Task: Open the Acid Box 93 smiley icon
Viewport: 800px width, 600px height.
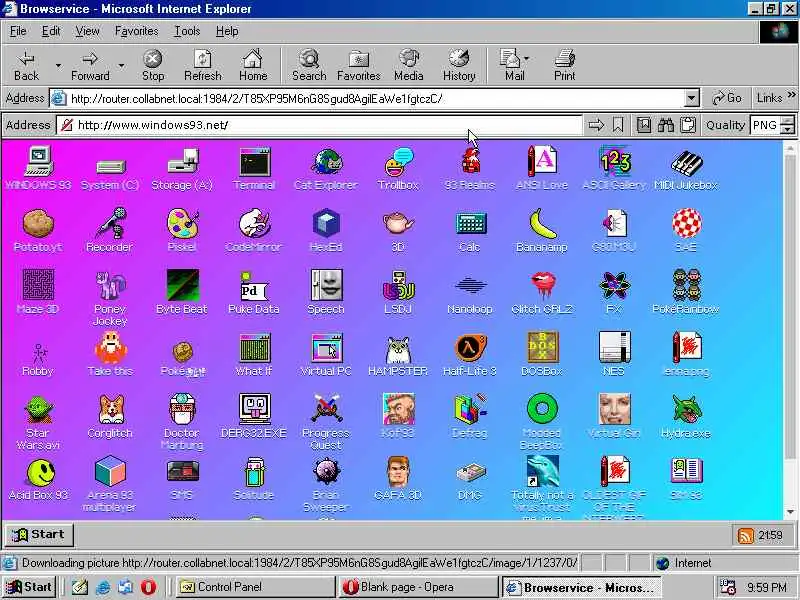Action: click(x=39, y=479)
